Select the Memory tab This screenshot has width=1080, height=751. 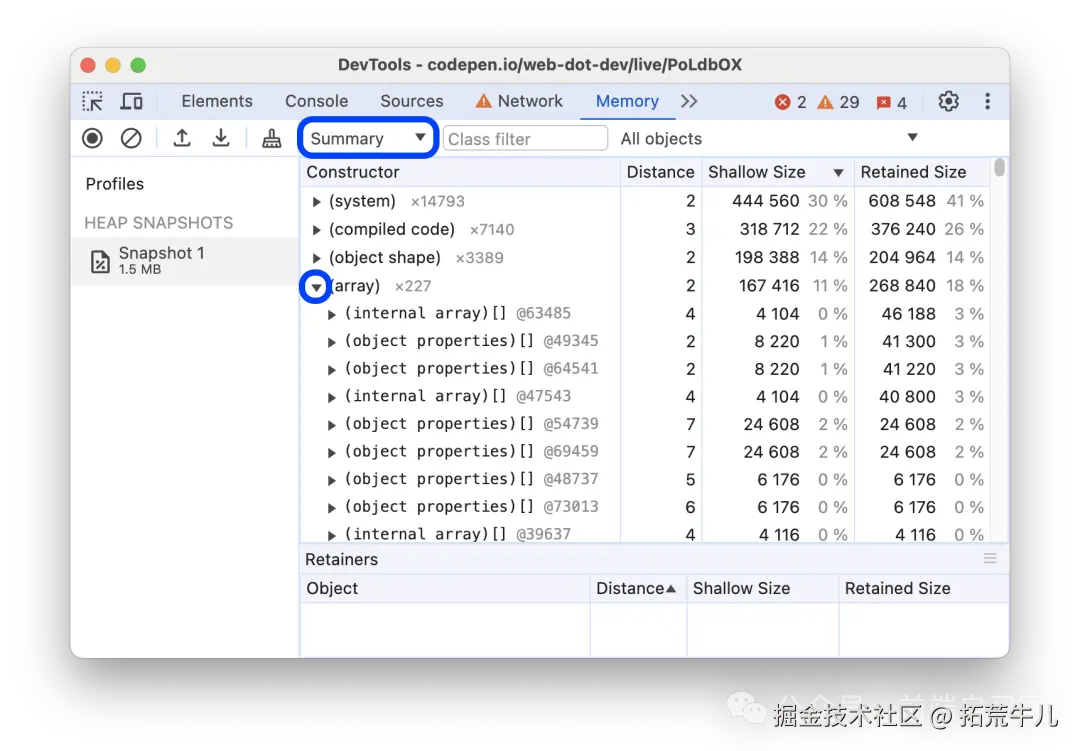[x=627, y=101]
